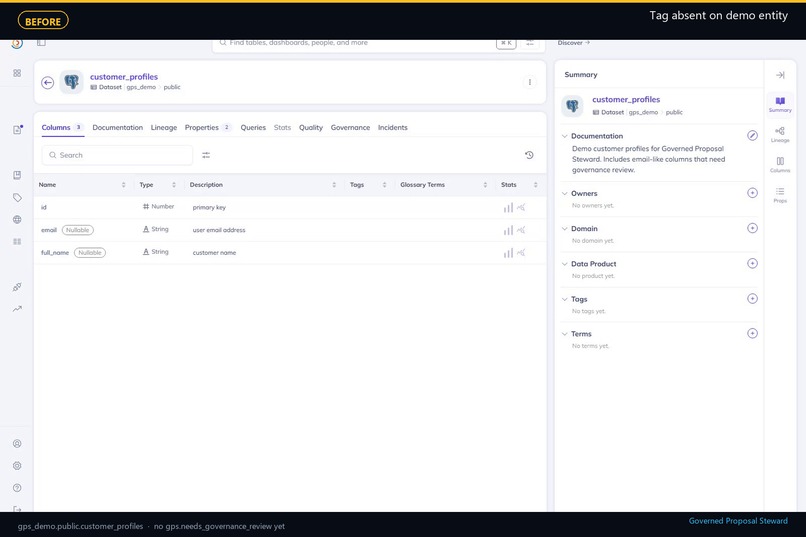This screenshot has height=537, width=806.
Task: Sort by the Type column header arrows
Action: point(174,185)
